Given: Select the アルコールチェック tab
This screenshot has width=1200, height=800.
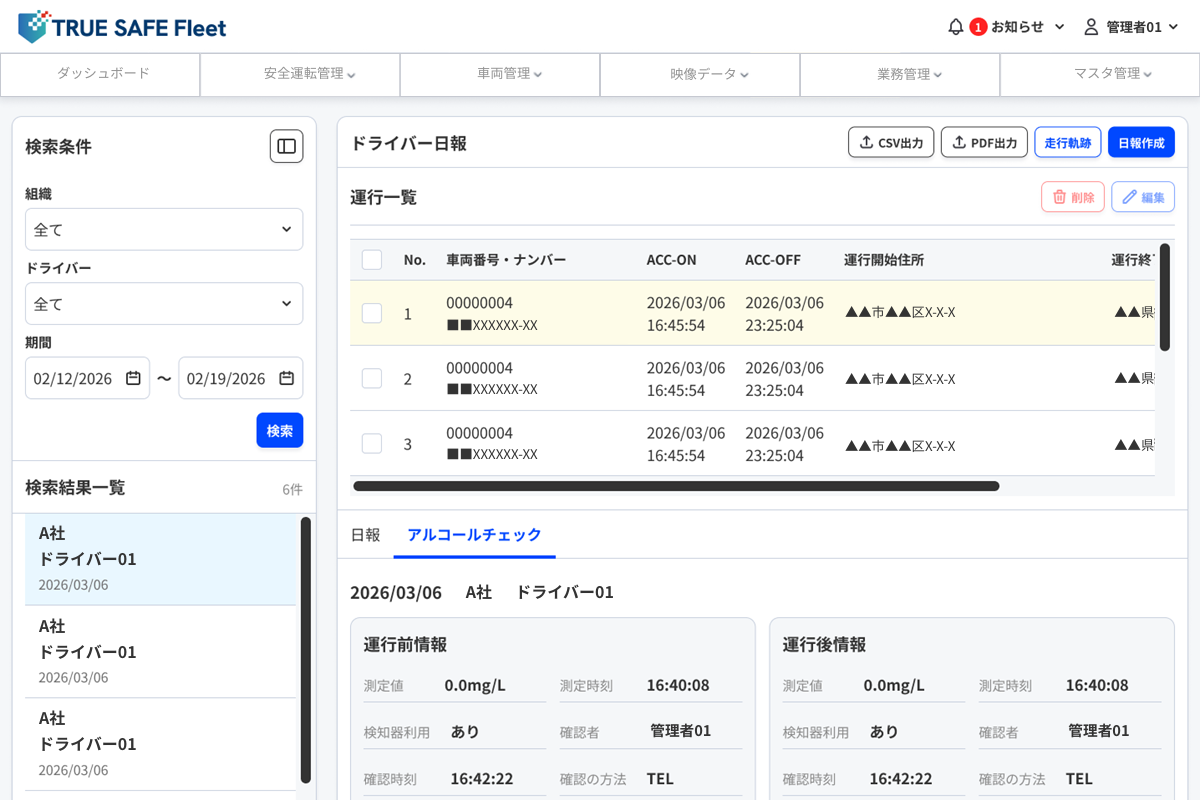Looking at the screenshot, I should tap(474, 535).
